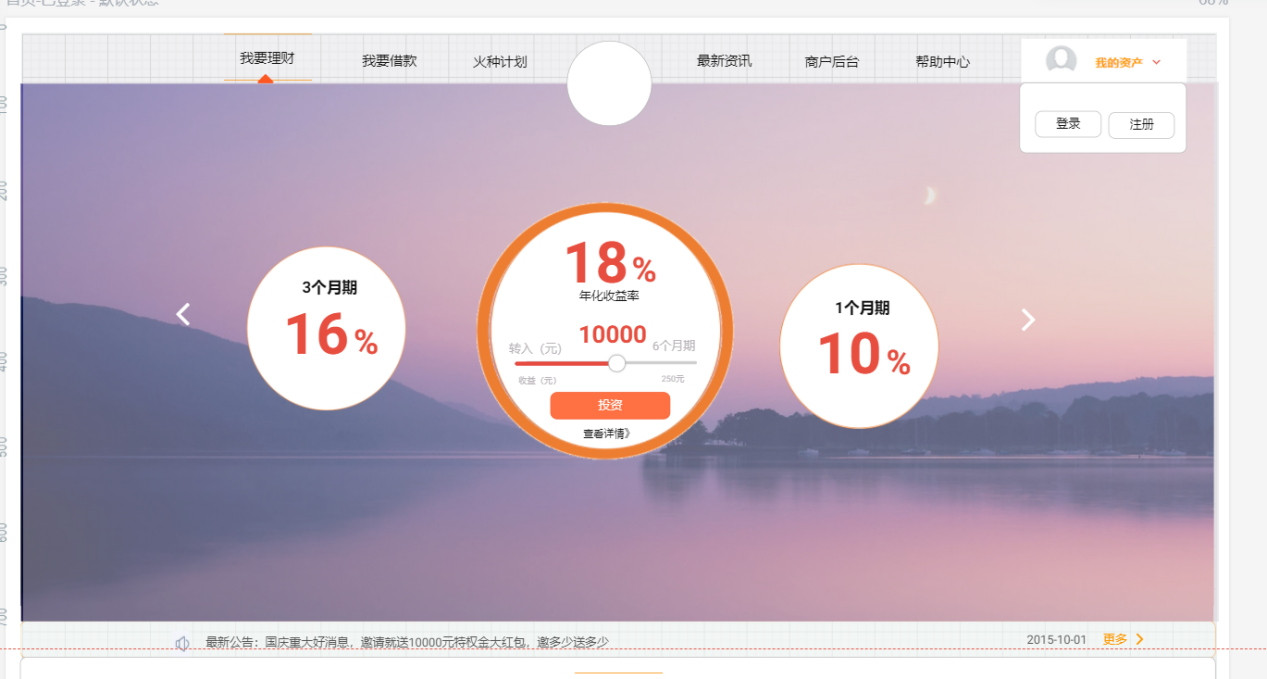The image size is (1267, 679).
Task: Go to 火种计划 page
Action: [x=500, y=62]
